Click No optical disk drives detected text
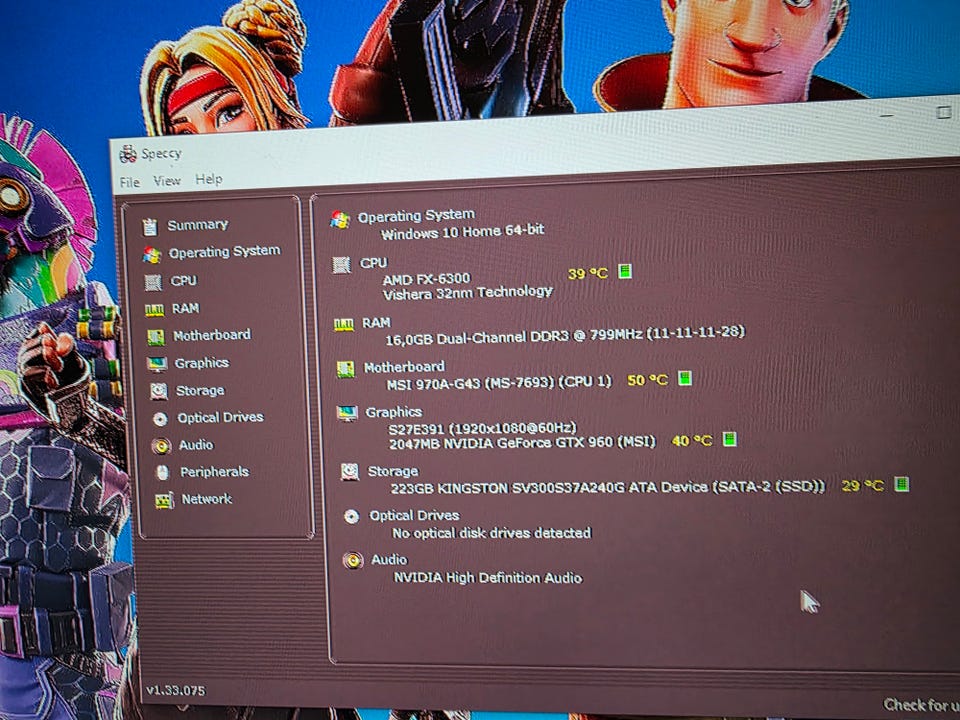This screenshot has width=960, height=720. (492, 533)
